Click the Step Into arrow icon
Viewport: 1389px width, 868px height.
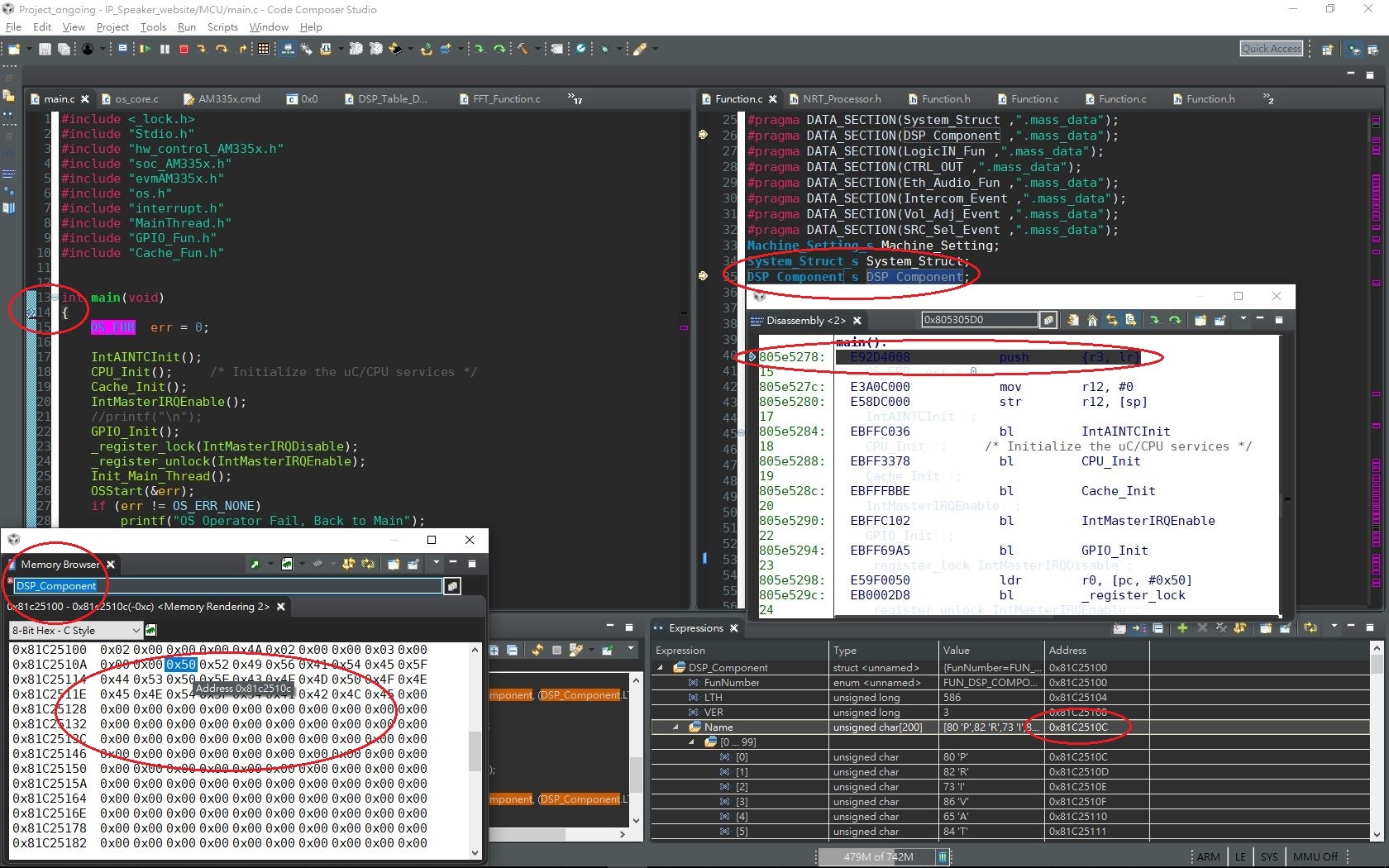tap(202, 50)
